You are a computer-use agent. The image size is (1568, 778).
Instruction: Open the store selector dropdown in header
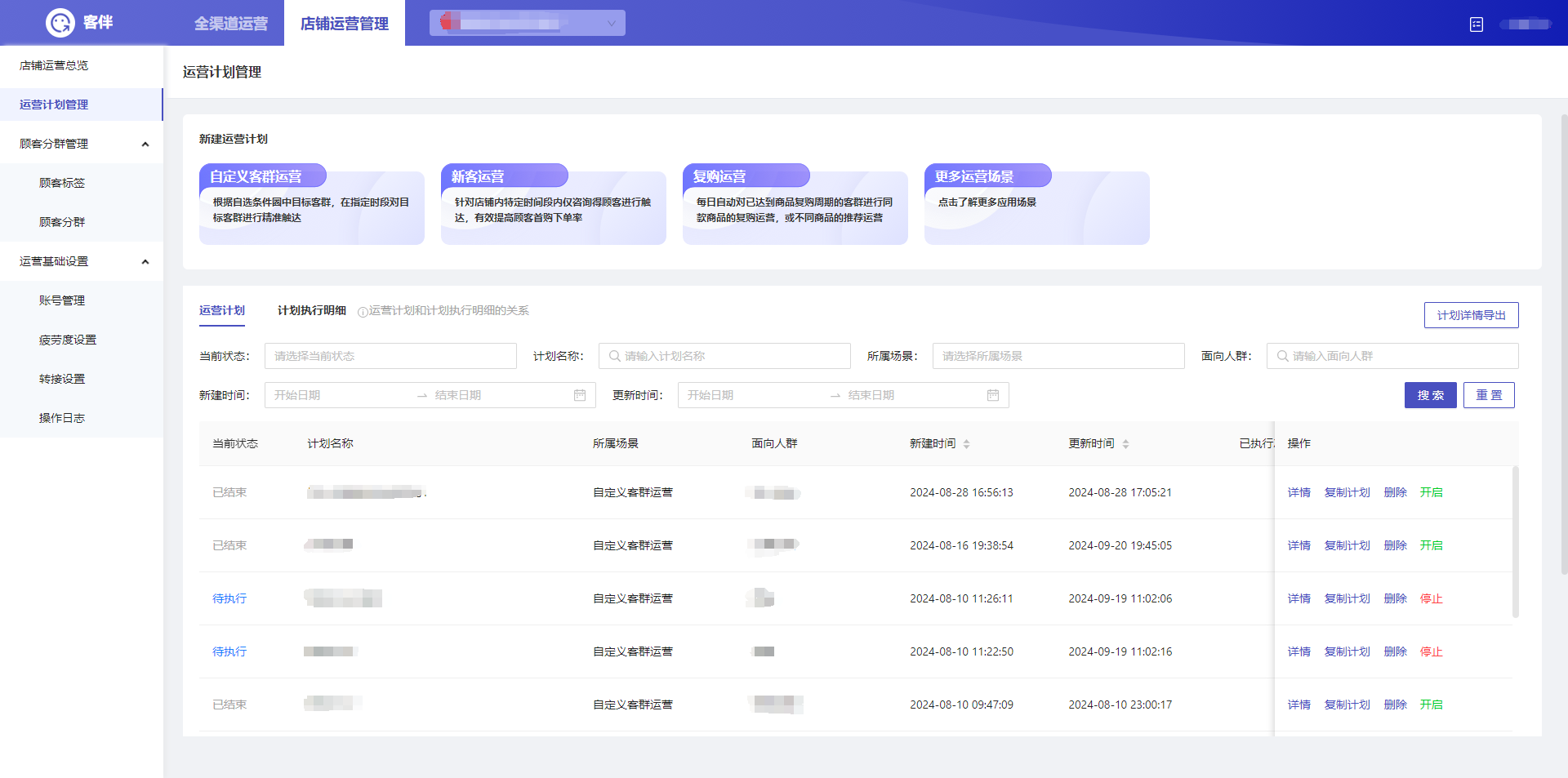pyautogui.click(x=528, y=23)
